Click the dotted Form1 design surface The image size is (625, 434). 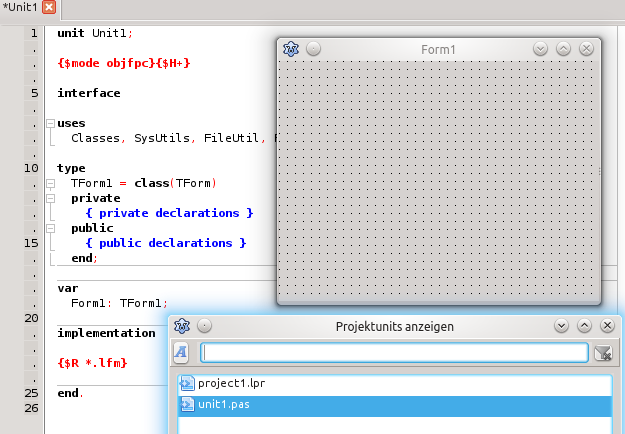point(438,180)
